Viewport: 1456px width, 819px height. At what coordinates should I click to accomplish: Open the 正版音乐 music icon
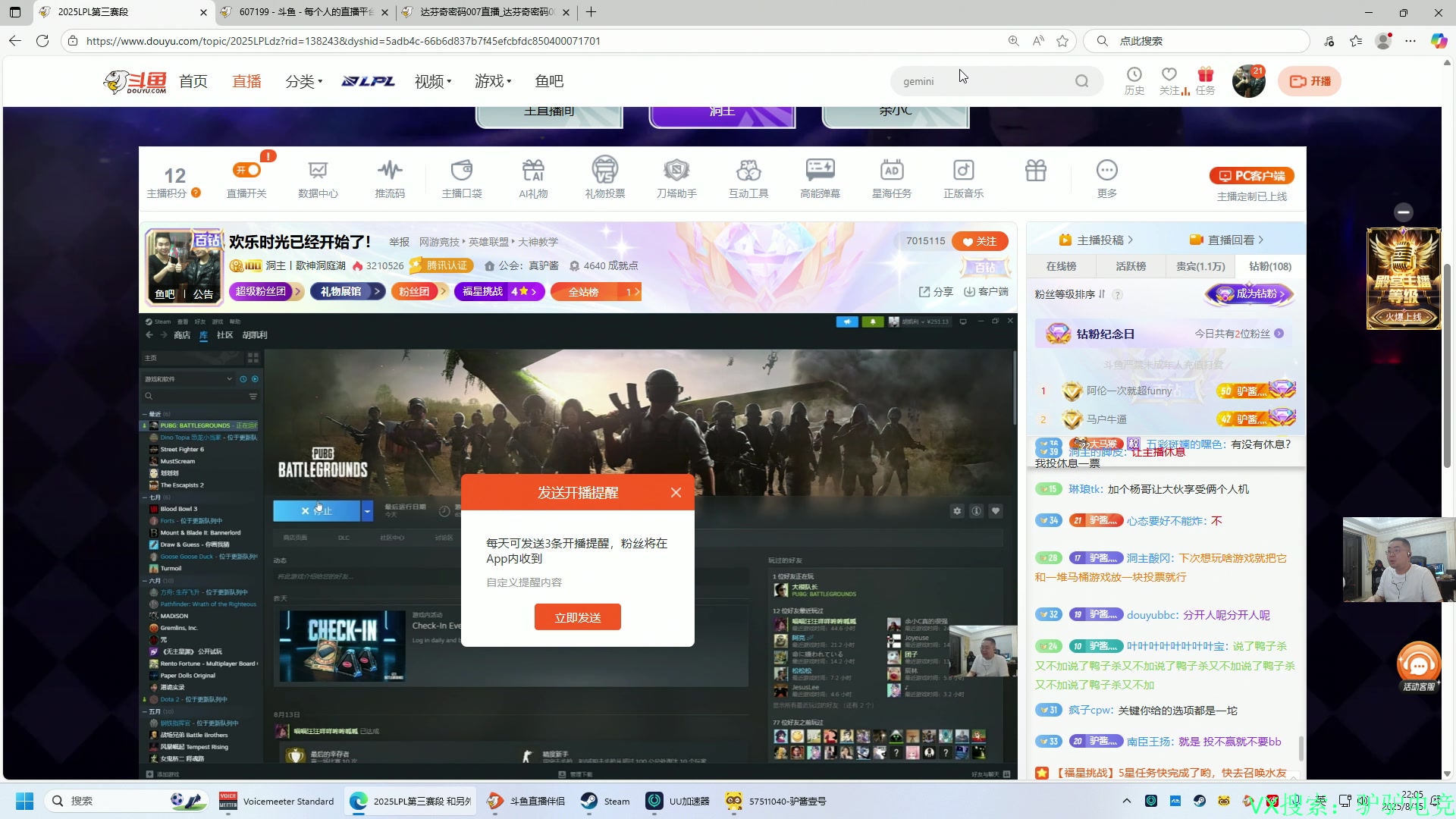point(963,171)
